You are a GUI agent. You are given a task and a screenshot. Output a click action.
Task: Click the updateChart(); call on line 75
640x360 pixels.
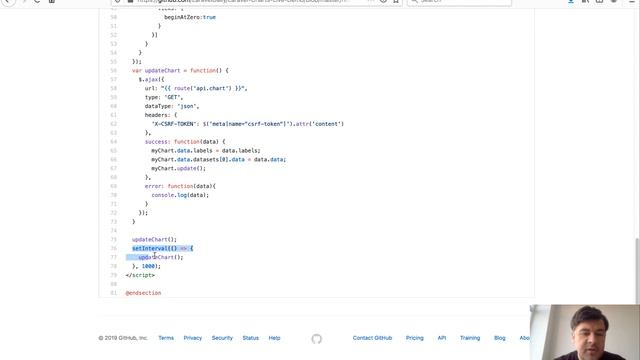(154, 240)
